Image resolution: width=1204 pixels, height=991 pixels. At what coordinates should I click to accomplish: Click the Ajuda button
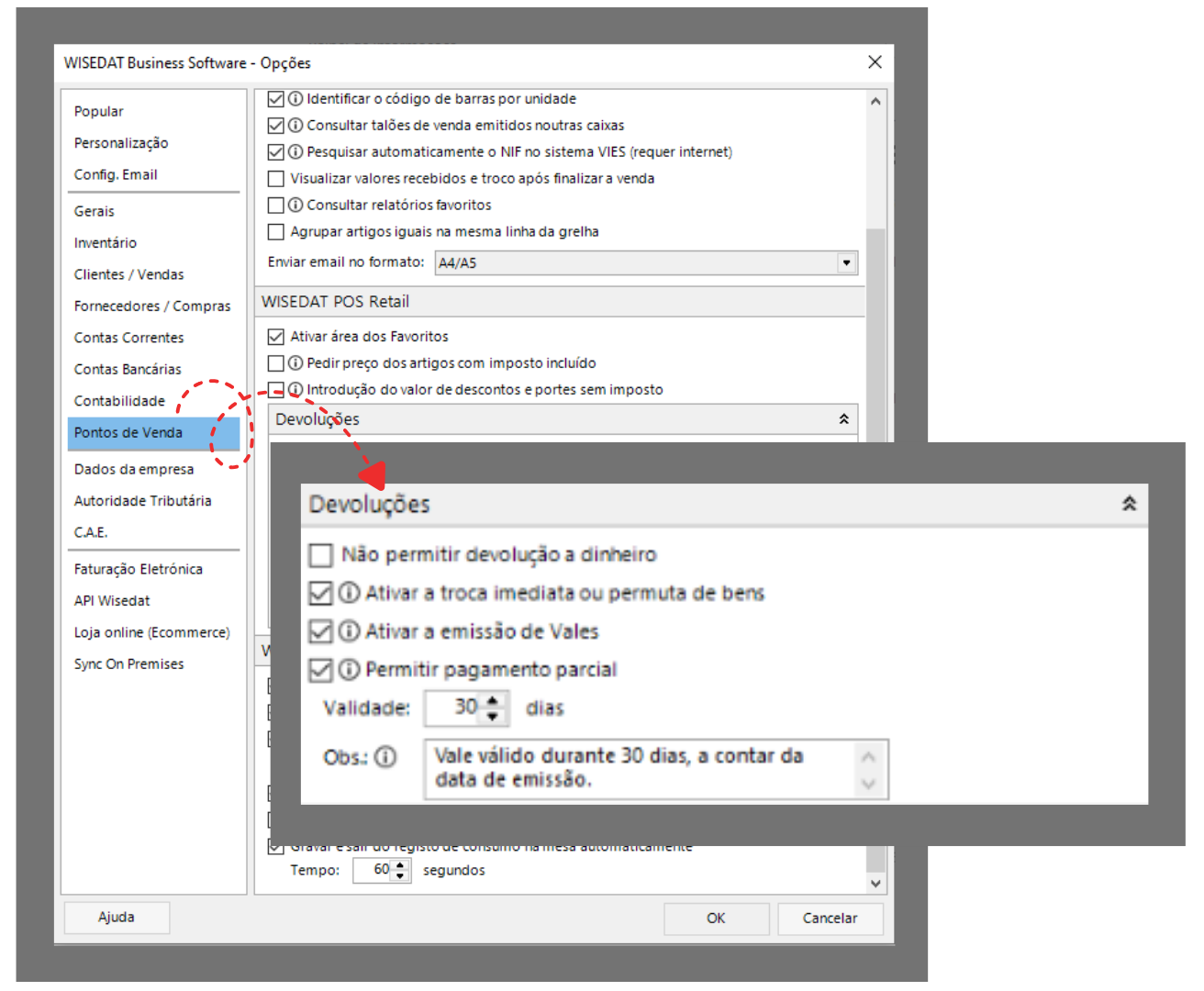tap(117, 918)
